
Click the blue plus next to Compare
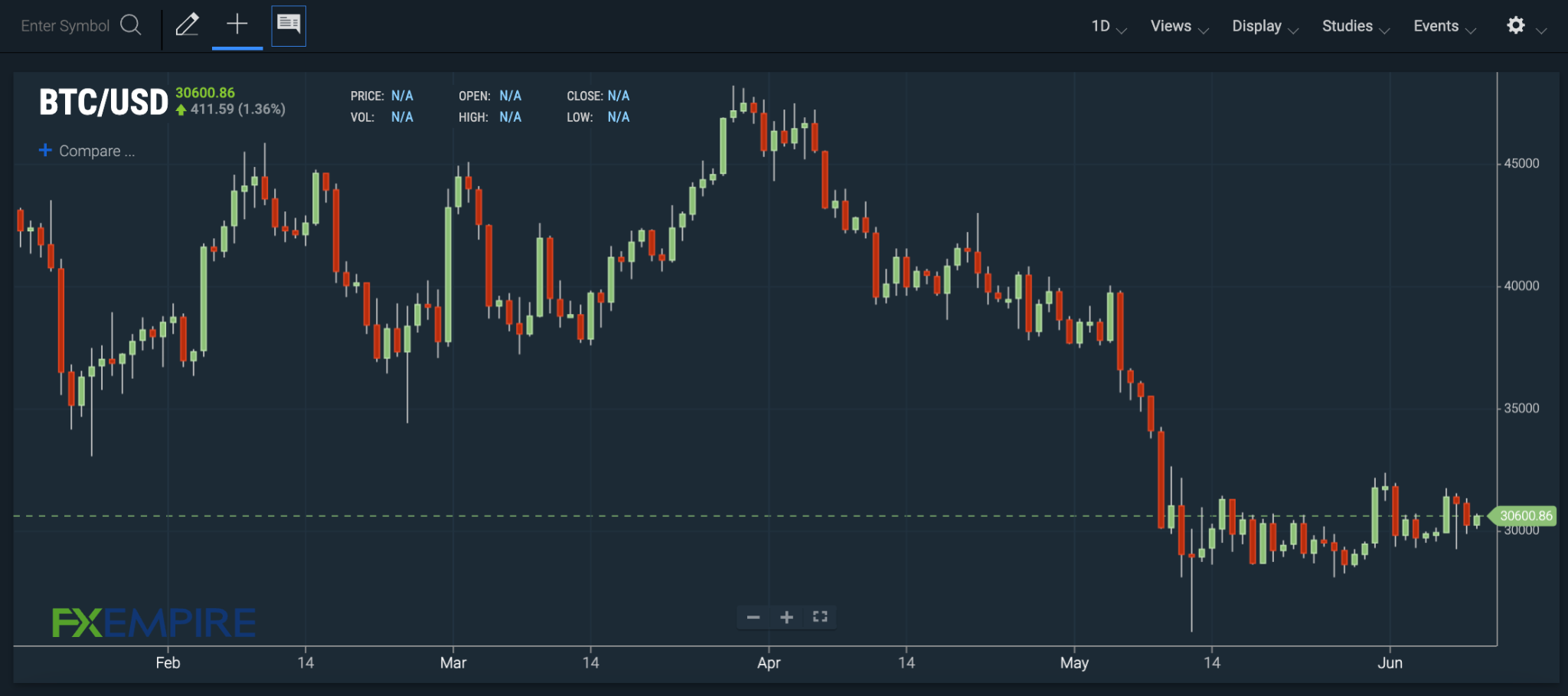tap(45, 150)
